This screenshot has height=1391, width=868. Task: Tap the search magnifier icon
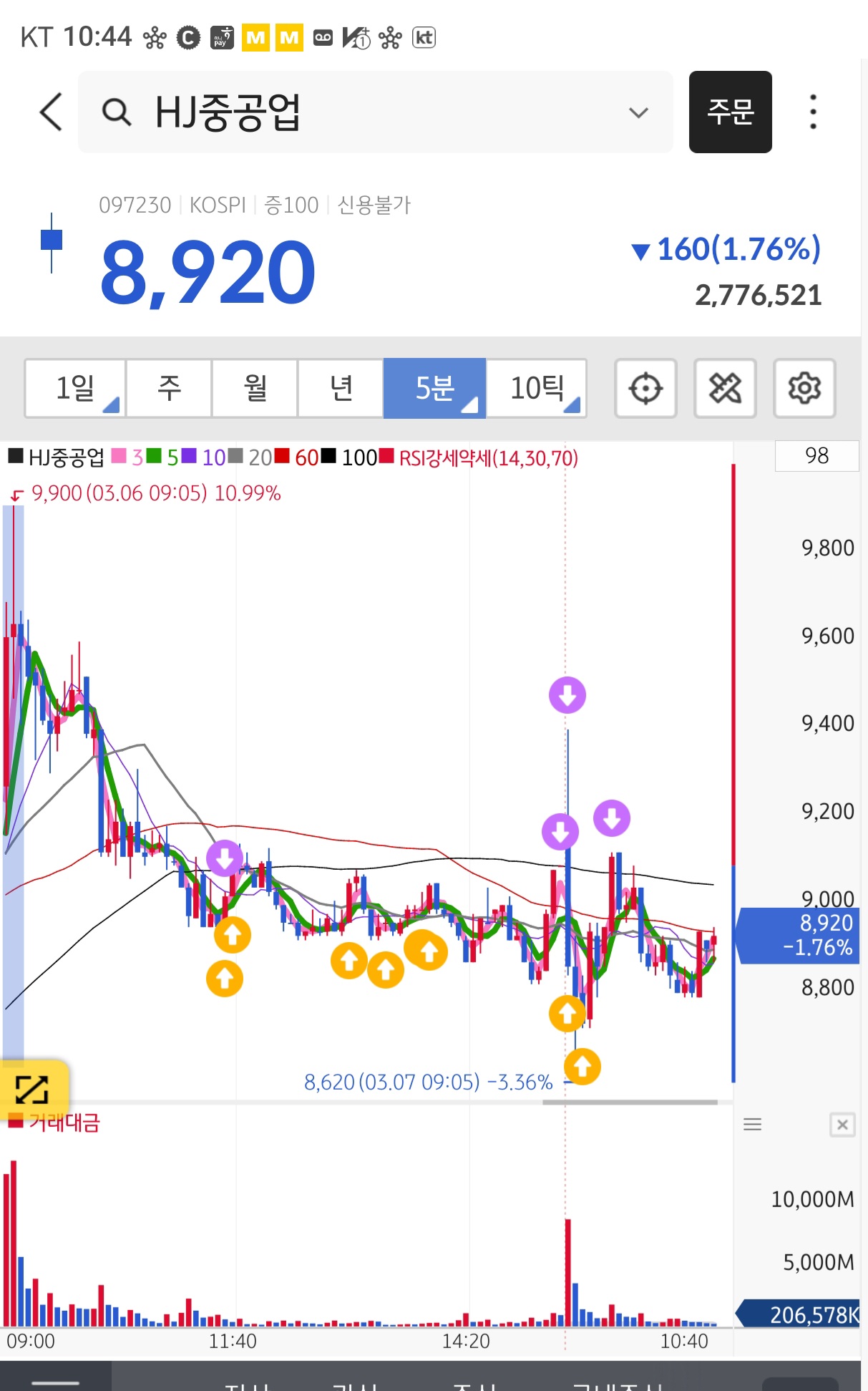coord(116,112)
